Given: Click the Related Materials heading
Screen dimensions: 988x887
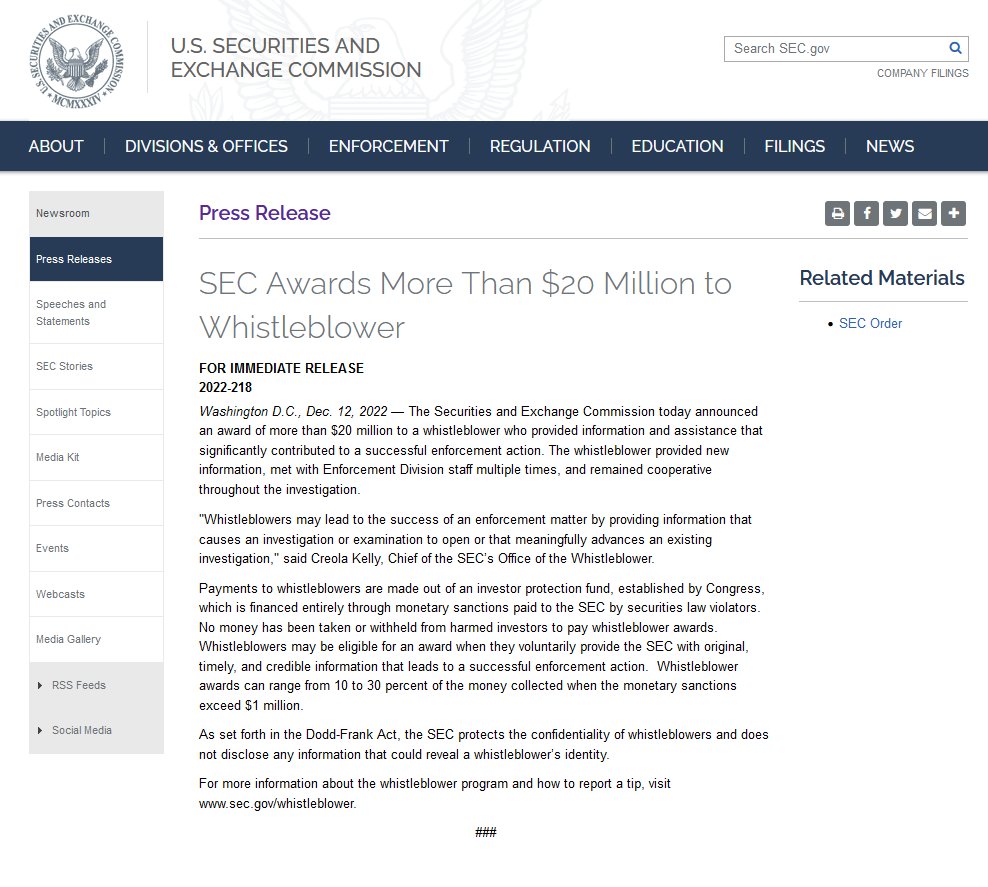Looking at the screenshot, I should tap(882, 278).
